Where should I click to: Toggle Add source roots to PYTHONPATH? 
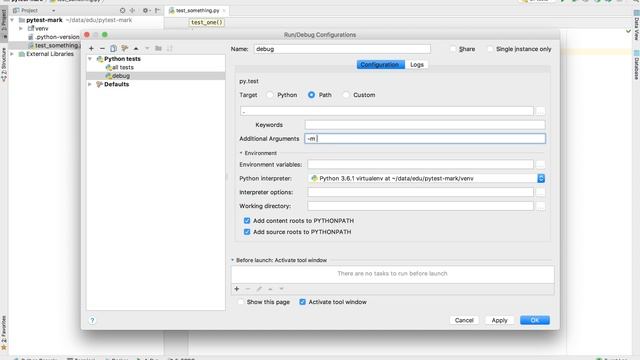(x=247, y=232)
